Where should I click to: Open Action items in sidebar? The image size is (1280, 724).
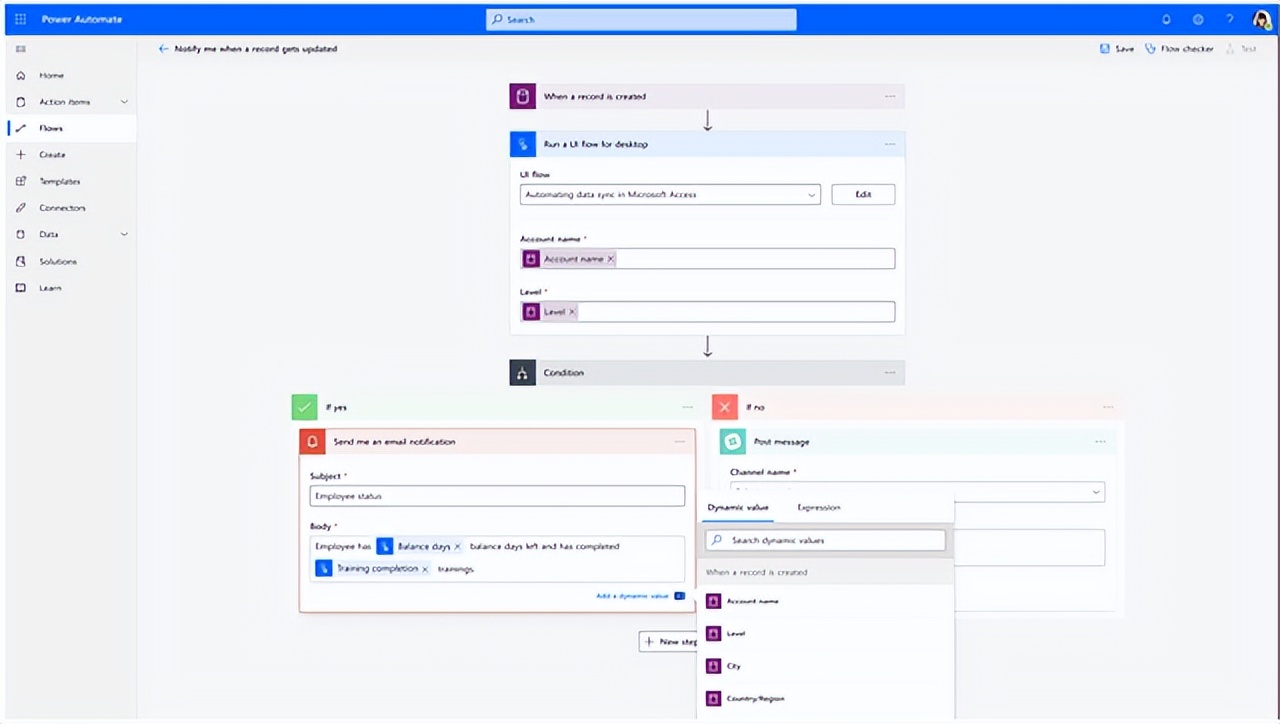tap(64, 102)
